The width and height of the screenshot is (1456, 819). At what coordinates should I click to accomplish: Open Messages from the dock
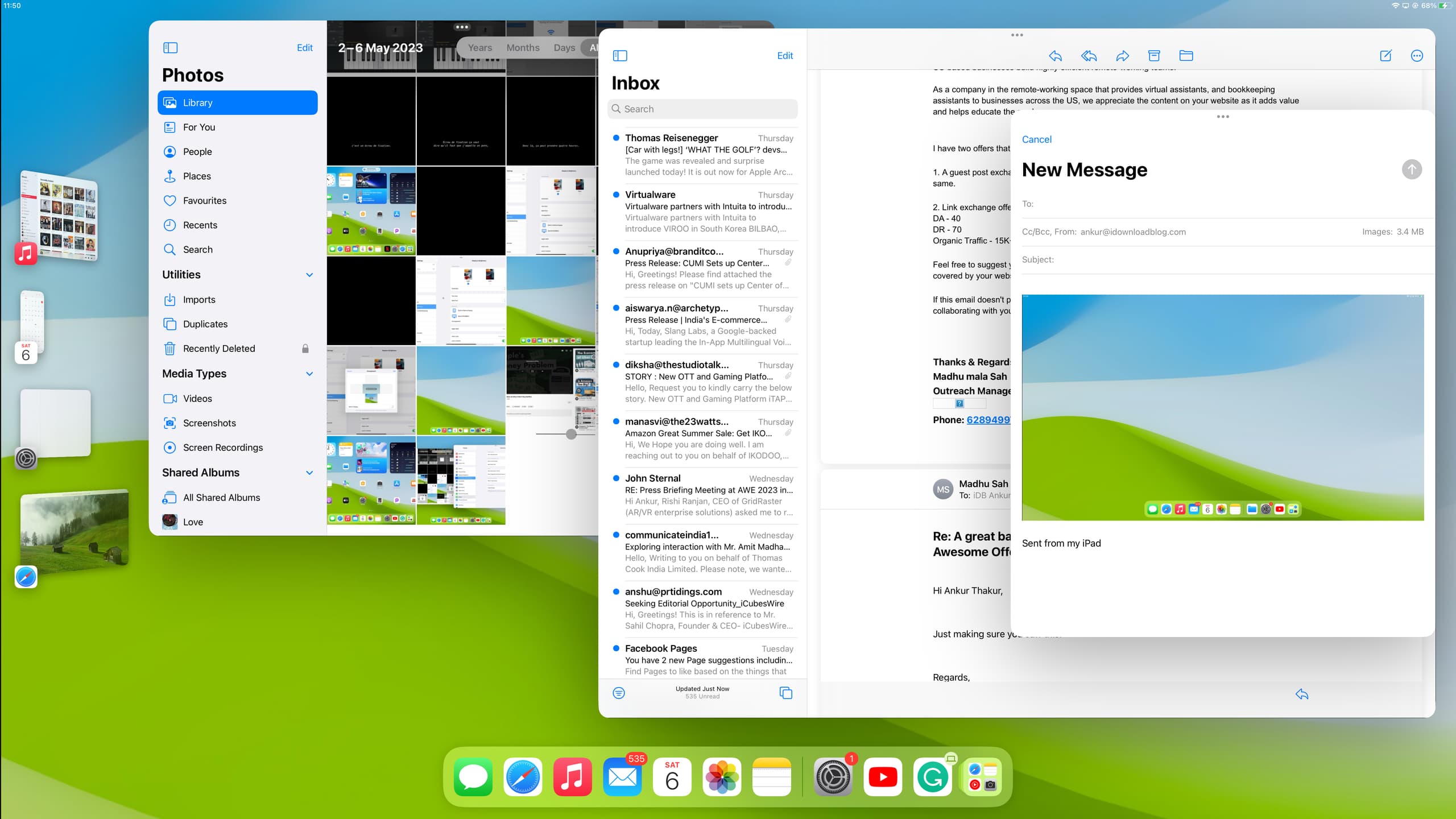pyautogui.click(x=473, y=776)
